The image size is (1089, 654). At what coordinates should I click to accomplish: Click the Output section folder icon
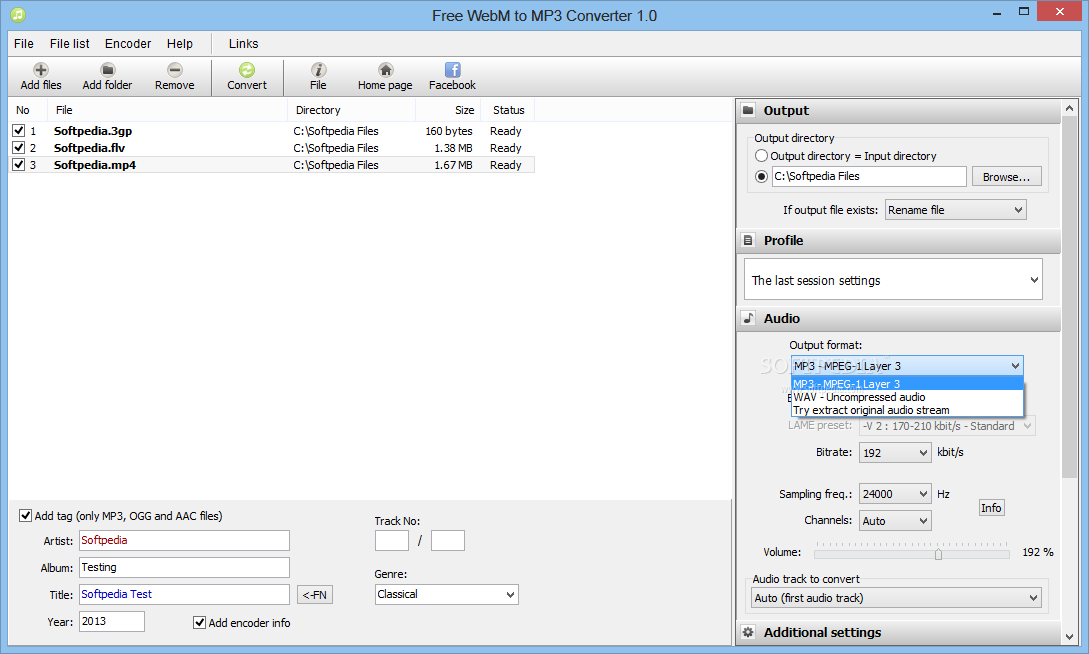(x=748, y=110)
